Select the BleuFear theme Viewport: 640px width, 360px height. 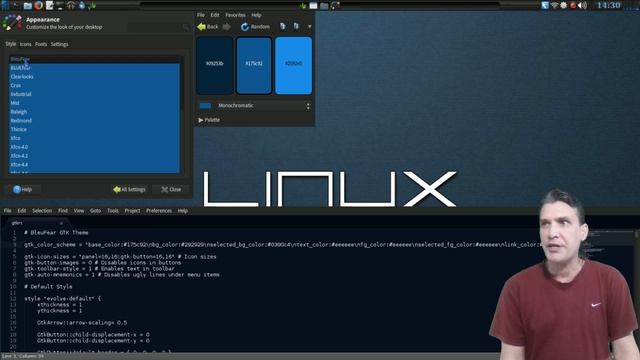[x=94, y=59]
